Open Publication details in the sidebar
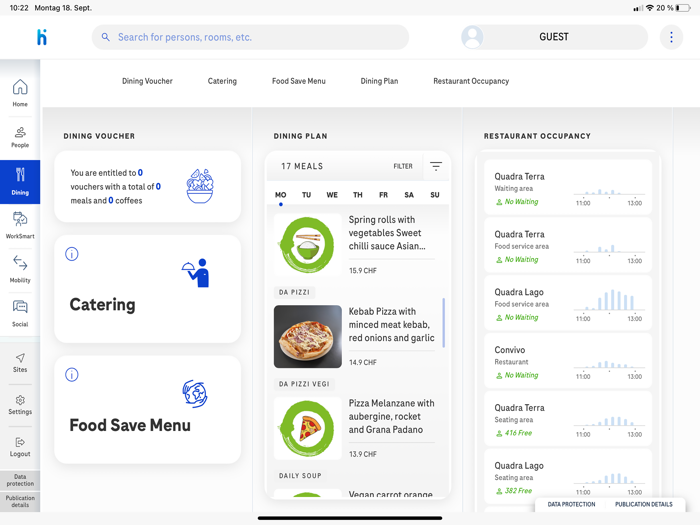Image resolution: width=700 pixels, height=525 pixels. coord(20,501)
